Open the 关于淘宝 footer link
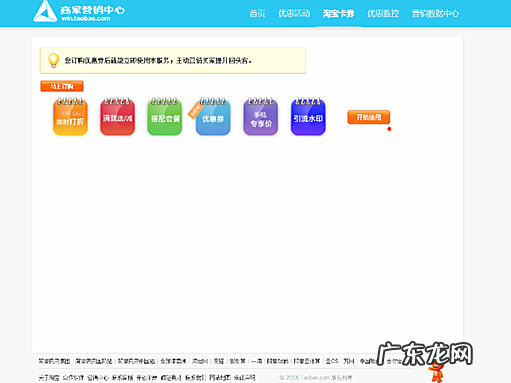 [49, 378]
